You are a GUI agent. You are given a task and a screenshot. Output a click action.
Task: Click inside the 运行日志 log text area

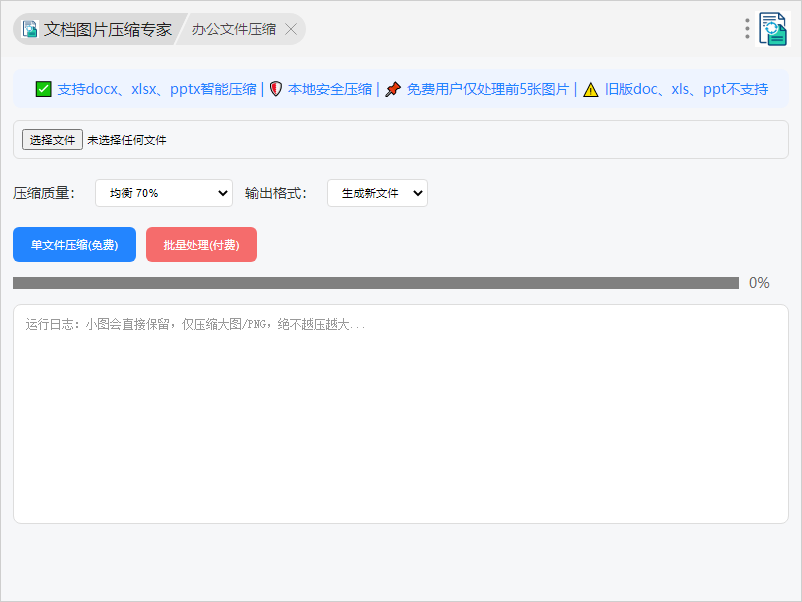point(400,420)
